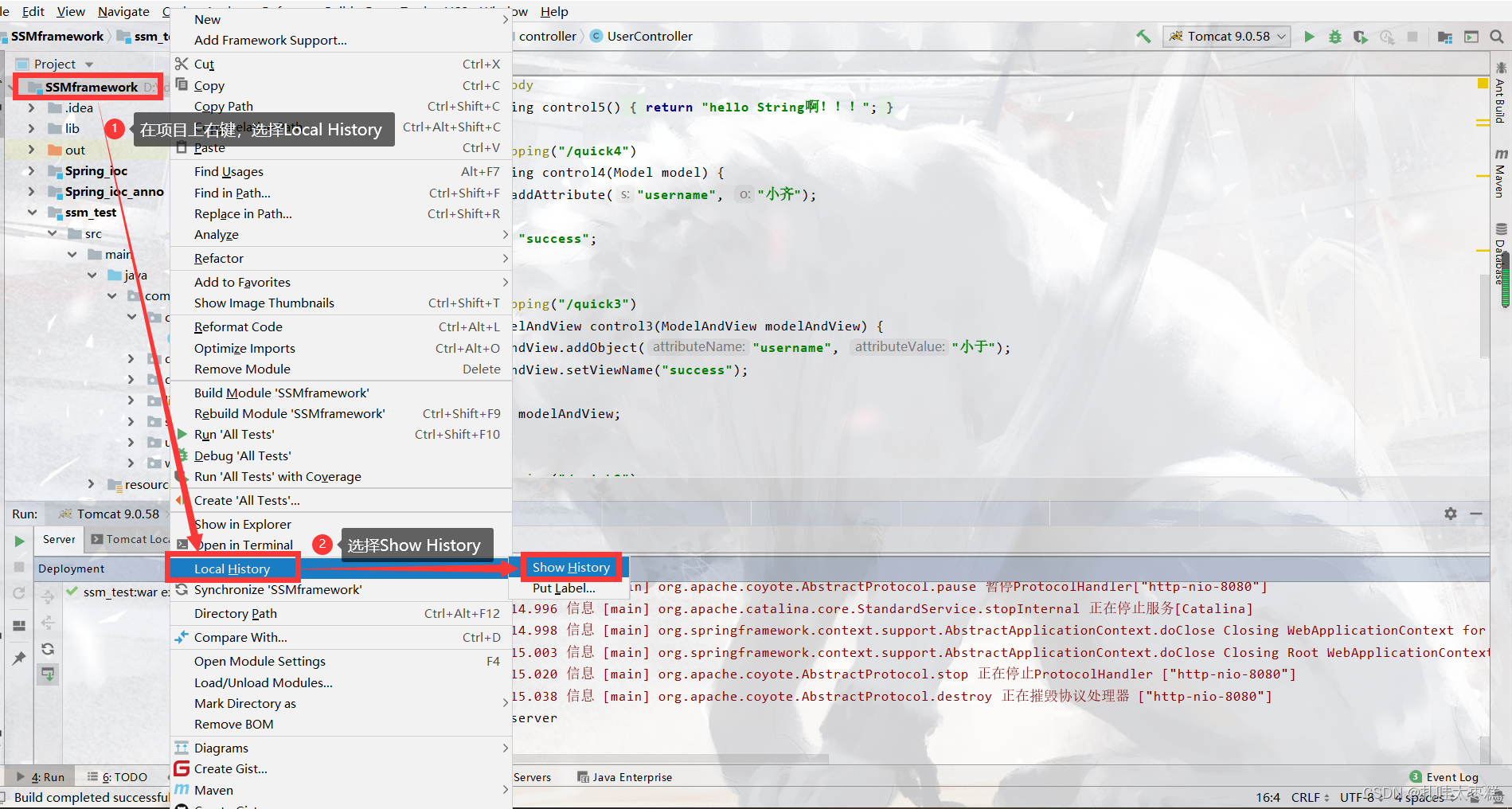The height and width of the screenshot is (809, 1512).
Task: Click cursor position 16:4 in status bar
Action: [x=1268, y=797]
